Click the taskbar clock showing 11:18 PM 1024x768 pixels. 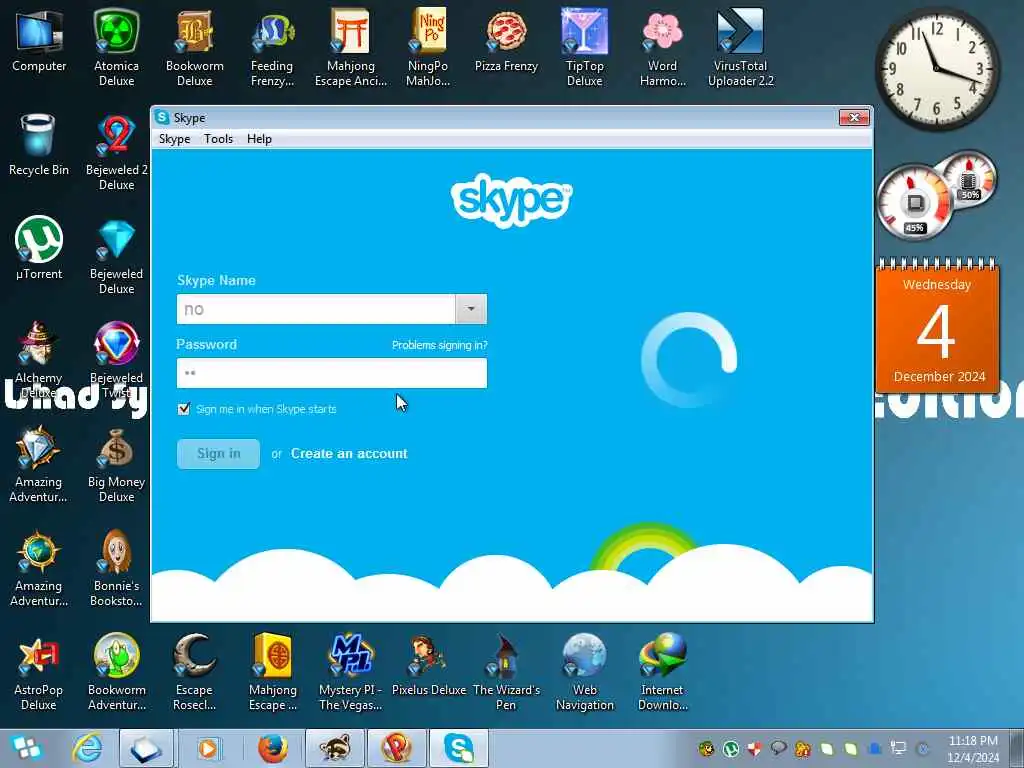973,748
